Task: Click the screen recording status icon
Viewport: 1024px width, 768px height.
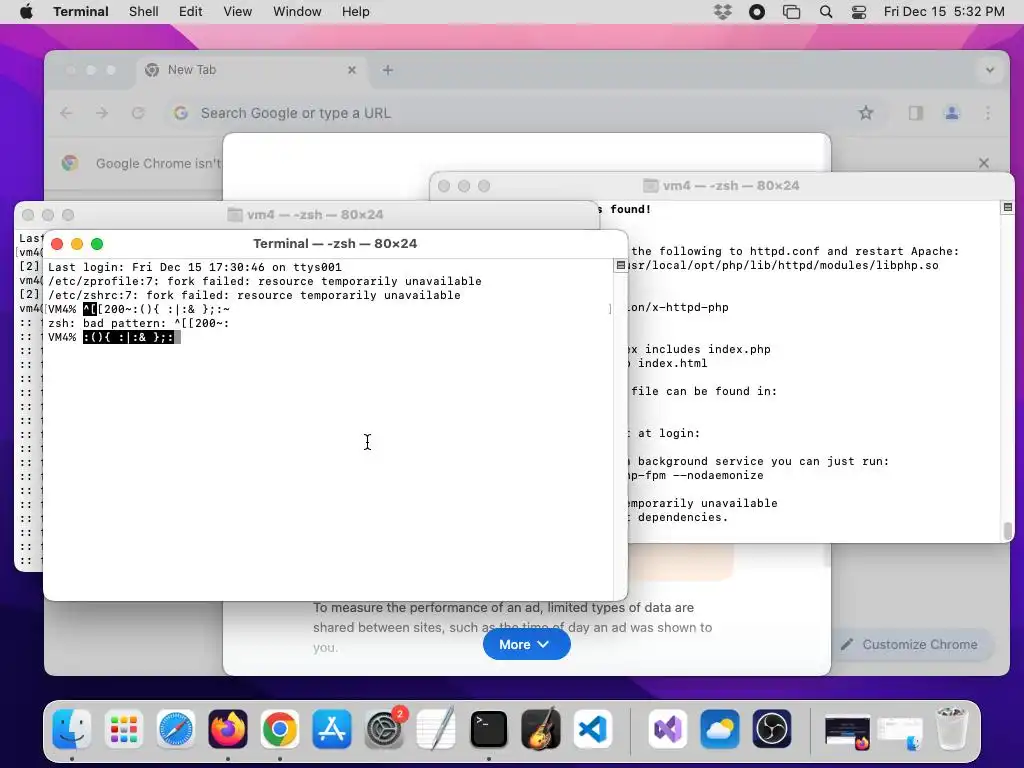Action: (757, 12)
